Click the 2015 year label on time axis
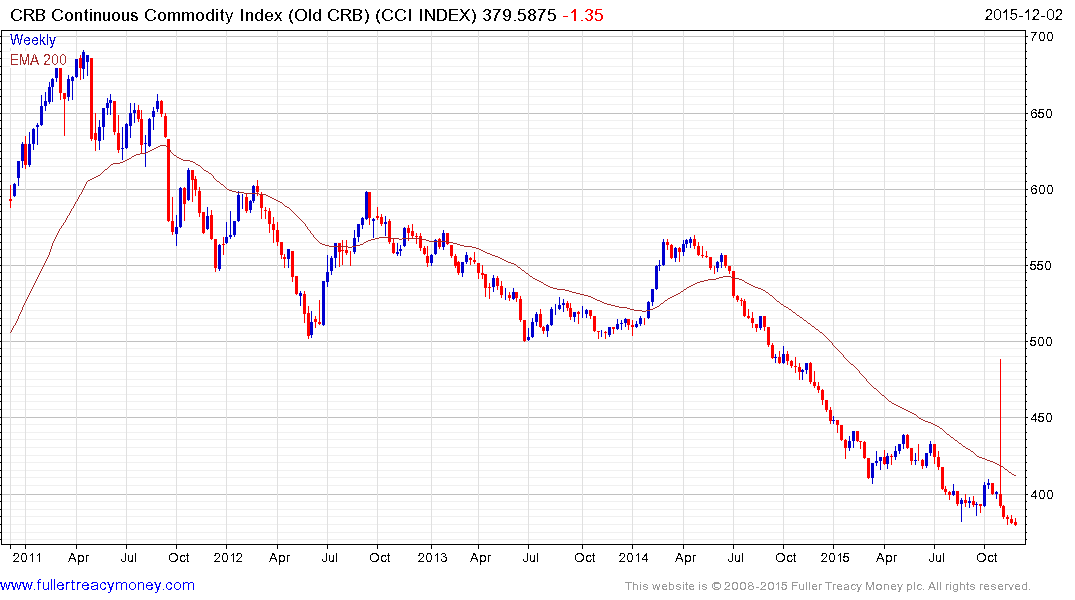The height and width of the screenshot is (600, 1075). pos(834,558)
